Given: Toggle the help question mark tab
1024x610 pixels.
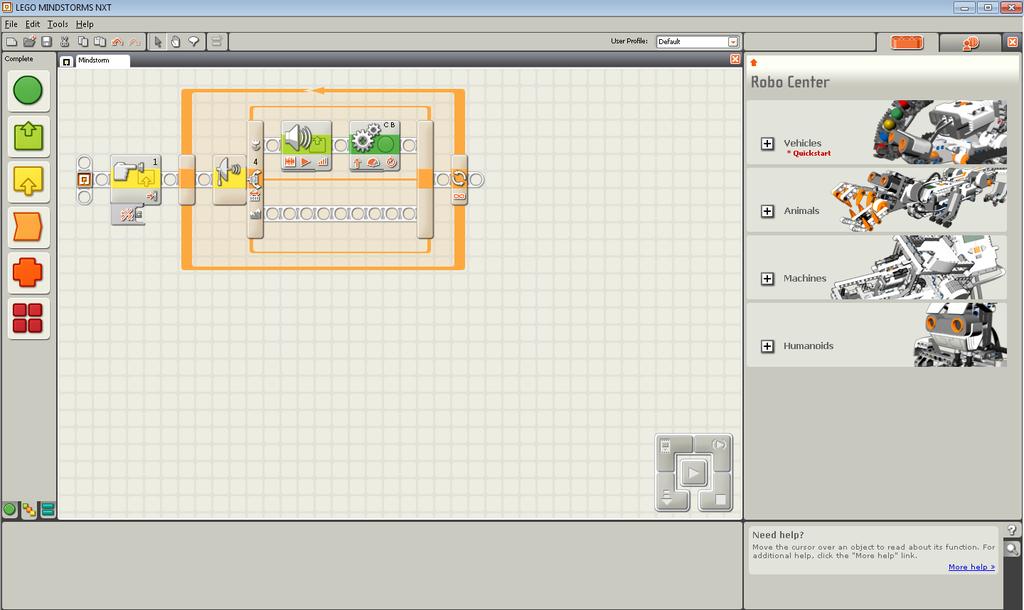Looking at the screenshot, I should (x=1012, y=530).
